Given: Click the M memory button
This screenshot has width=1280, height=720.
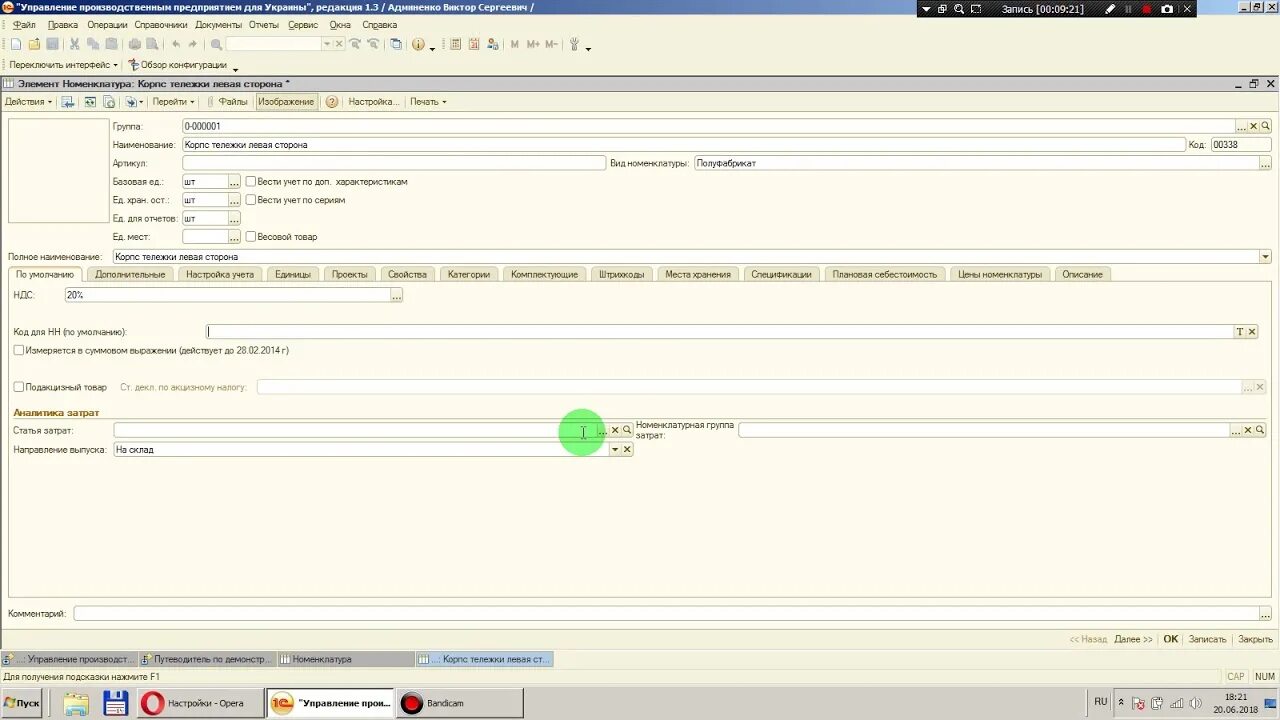Looking at the screenshot, I should [515, 44].
